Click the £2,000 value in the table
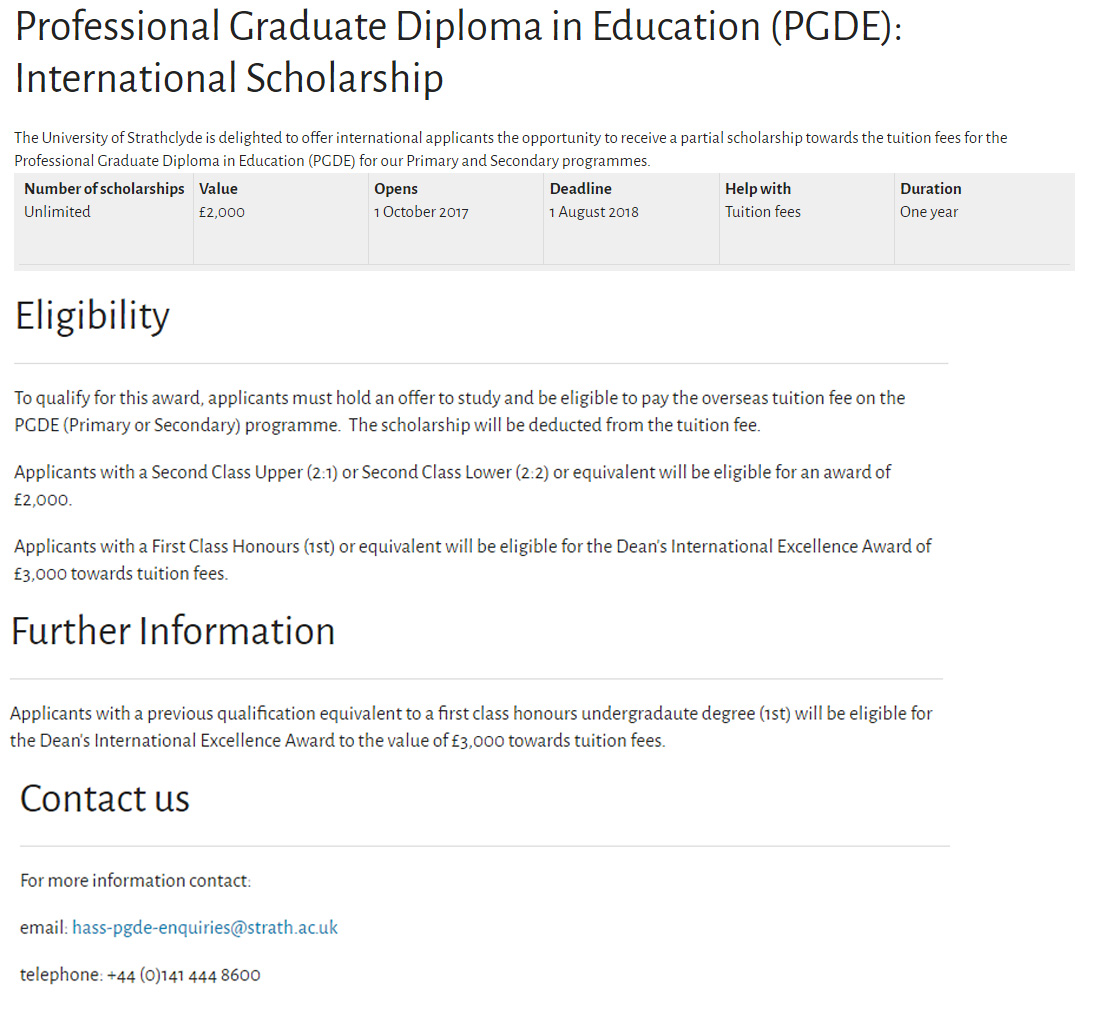 (222, 212)
